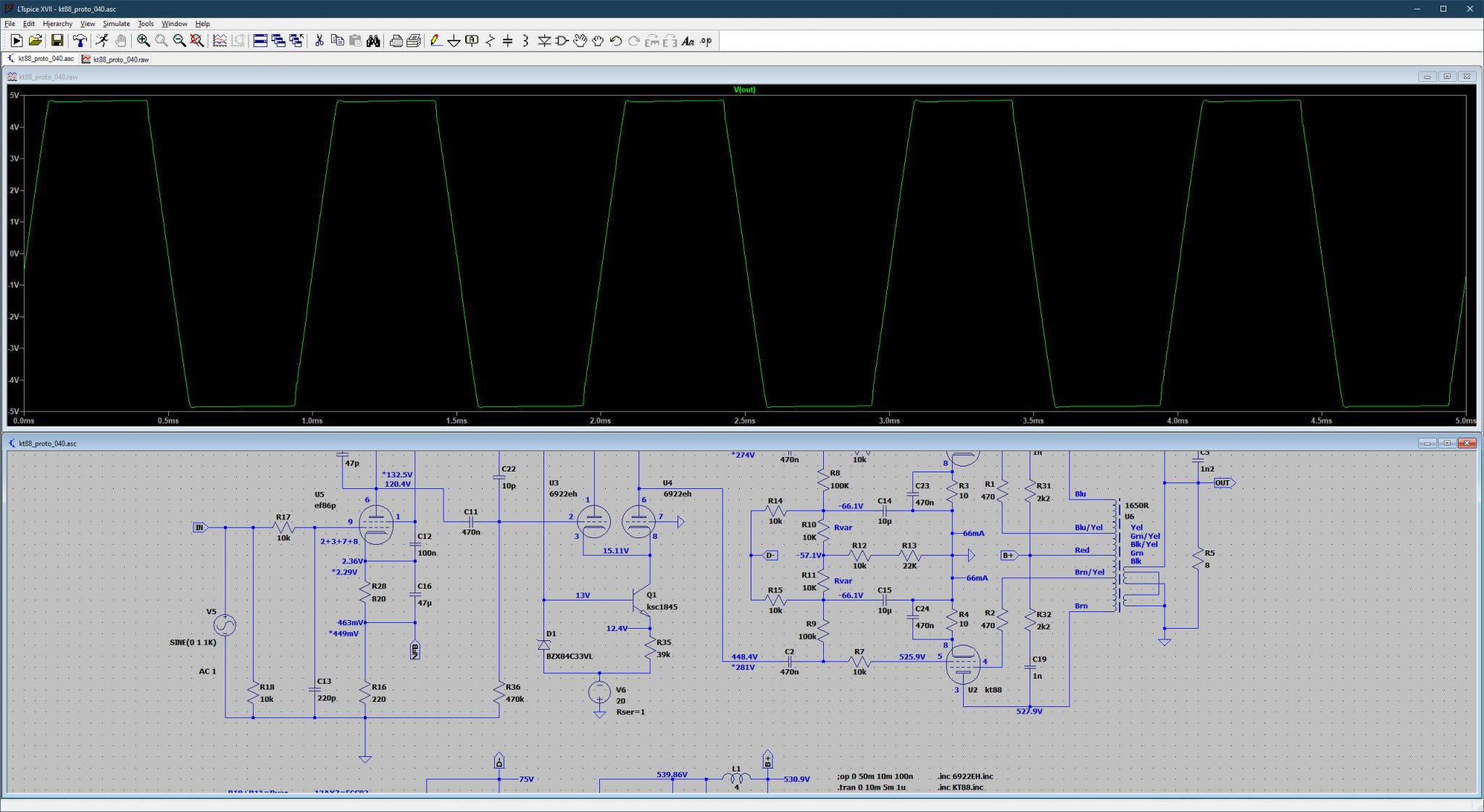Click the Pan magnifier icon
This screenshot has width=1484, height=812.
pyautogui.click(x=161, y=41)
